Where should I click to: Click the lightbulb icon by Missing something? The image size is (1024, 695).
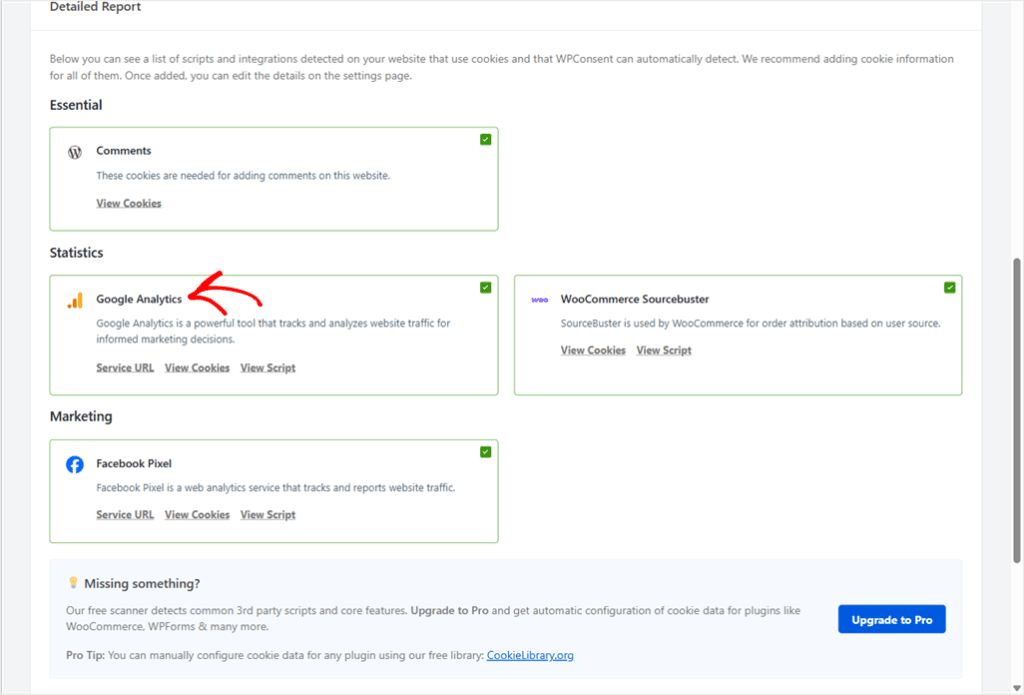(x=73, y=582)
